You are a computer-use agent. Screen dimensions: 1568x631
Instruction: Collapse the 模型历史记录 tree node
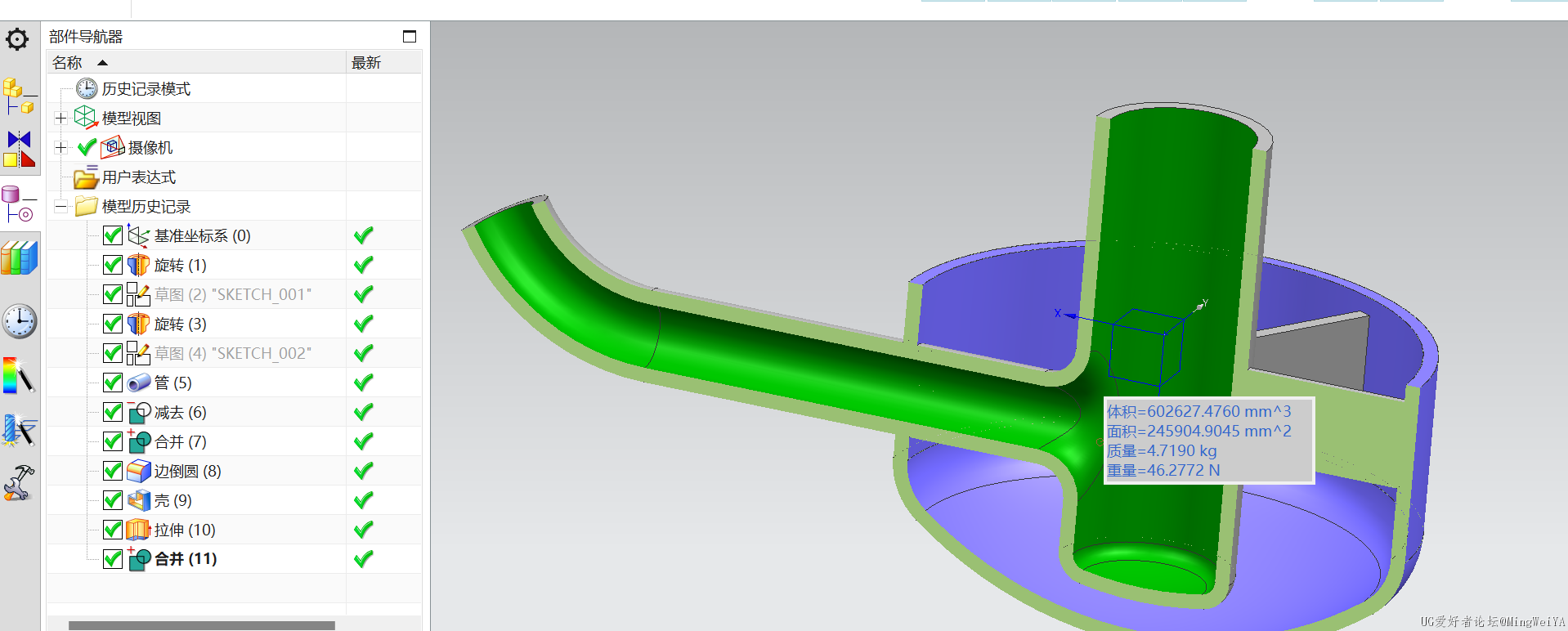click(60, 206)
